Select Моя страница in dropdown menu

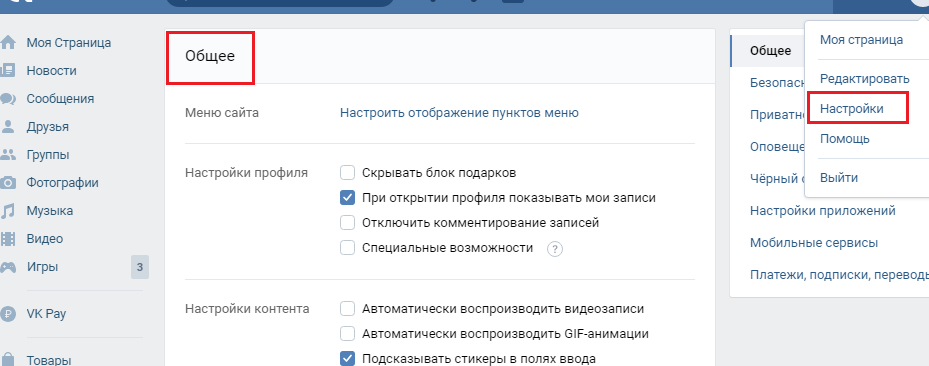coord(861,40)
